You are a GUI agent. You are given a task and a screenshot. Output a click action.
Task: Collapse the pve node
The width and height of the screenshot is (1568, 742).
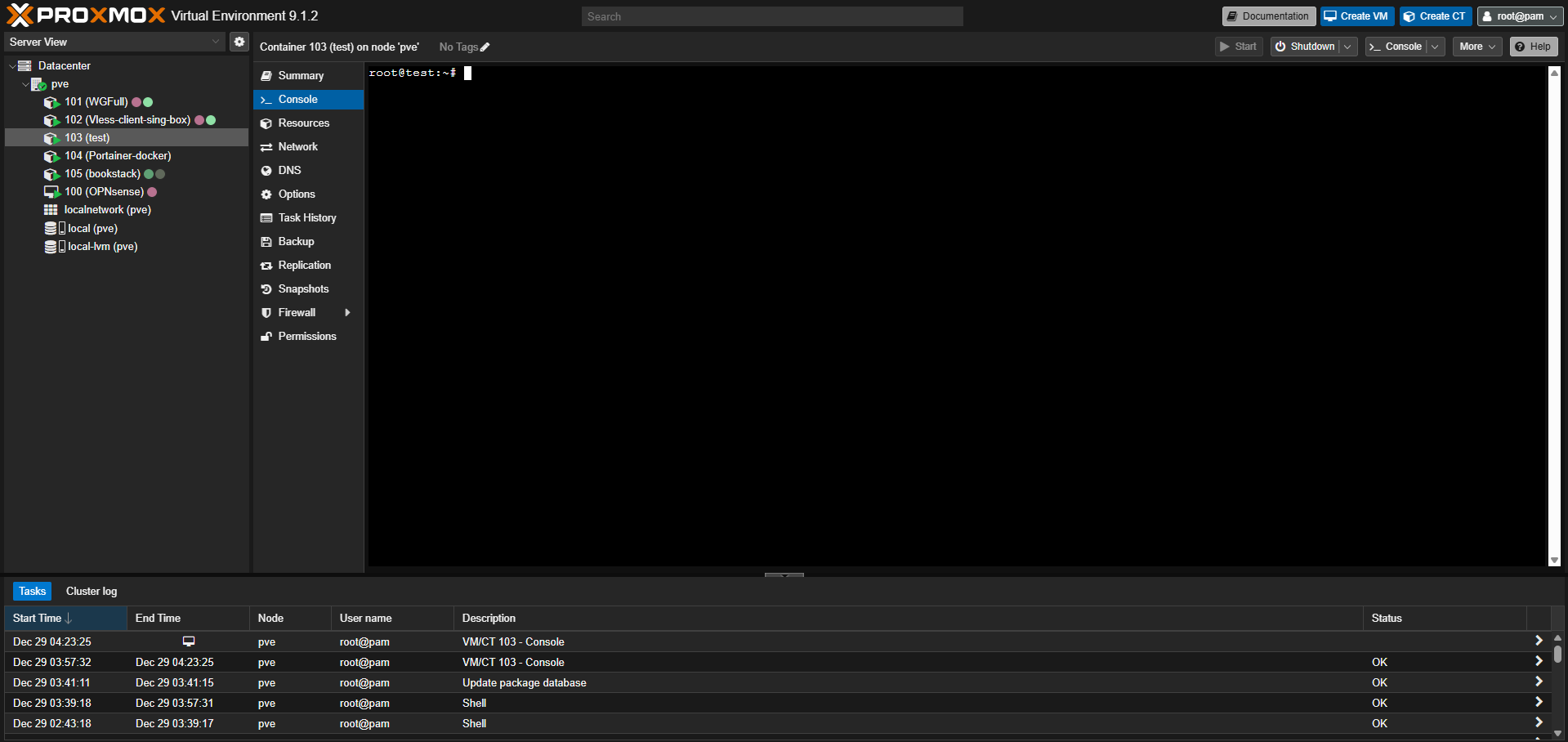(25, 84)
